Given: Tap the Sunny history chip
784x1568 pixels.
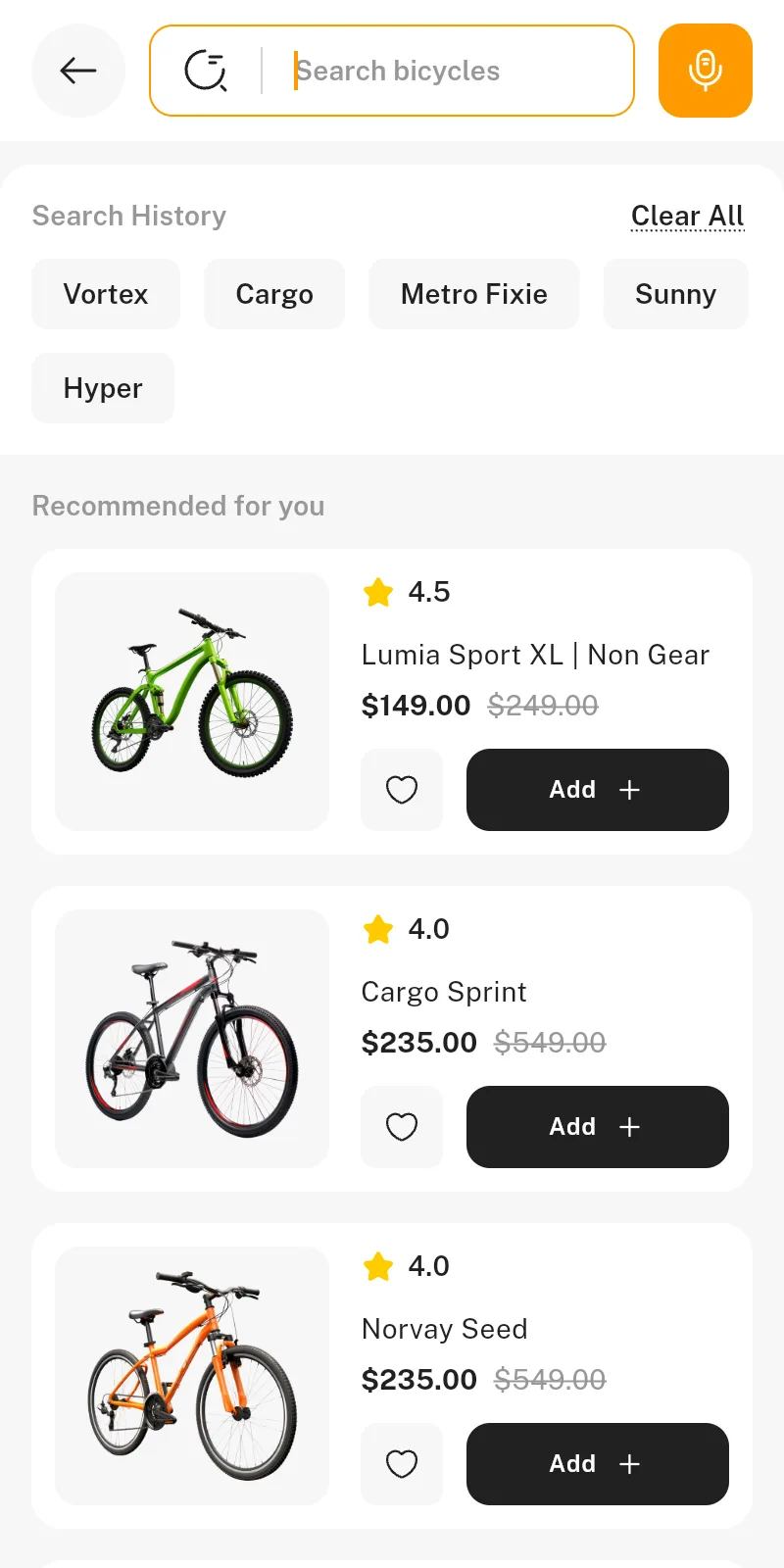Looking at the screenshot, I should 676,294.
